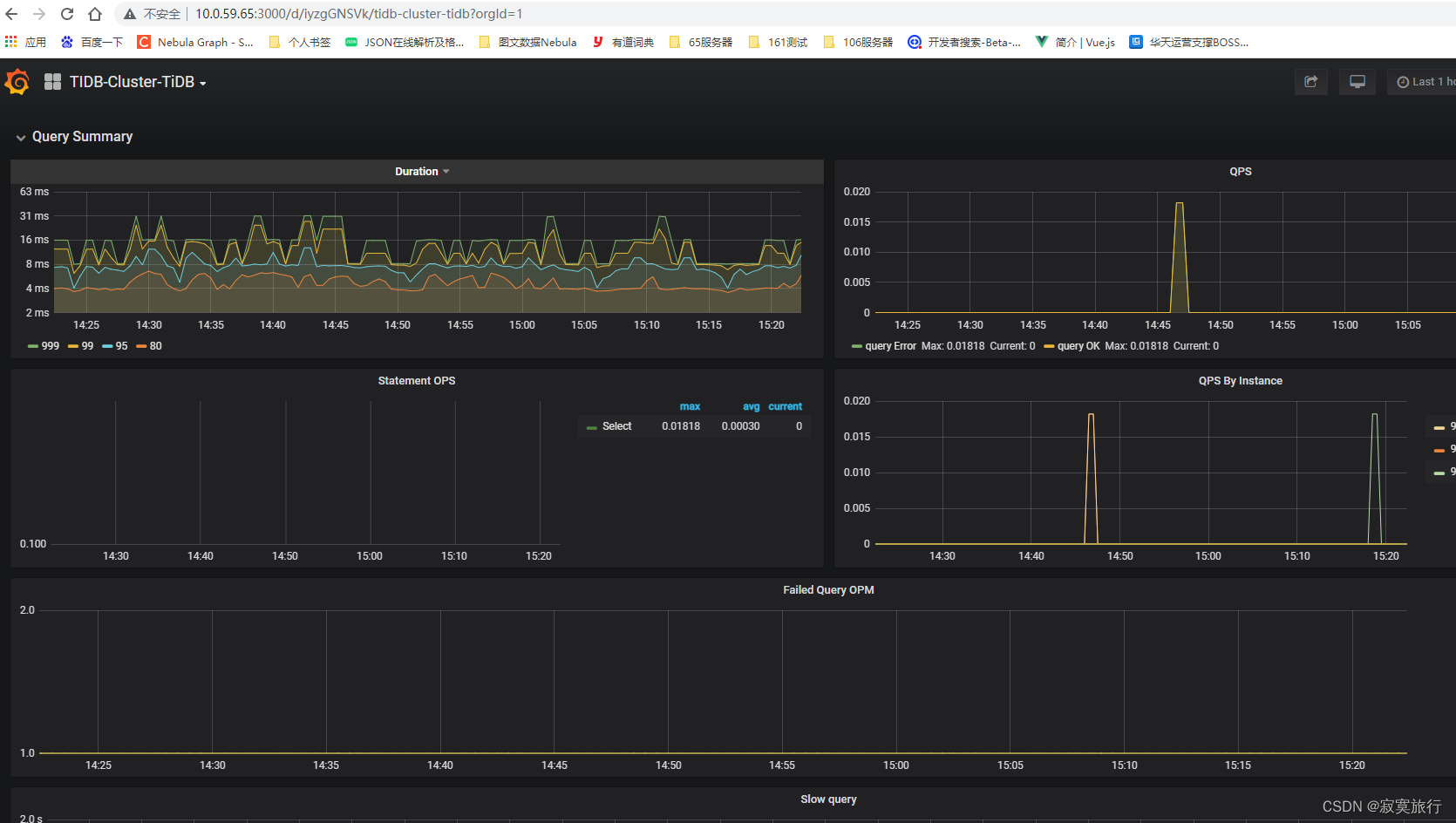This screenshot has width=1456, height=823.
Task: Sort Statement OPS legend by current
Action: pyautogui.click(x=785, y=406)
